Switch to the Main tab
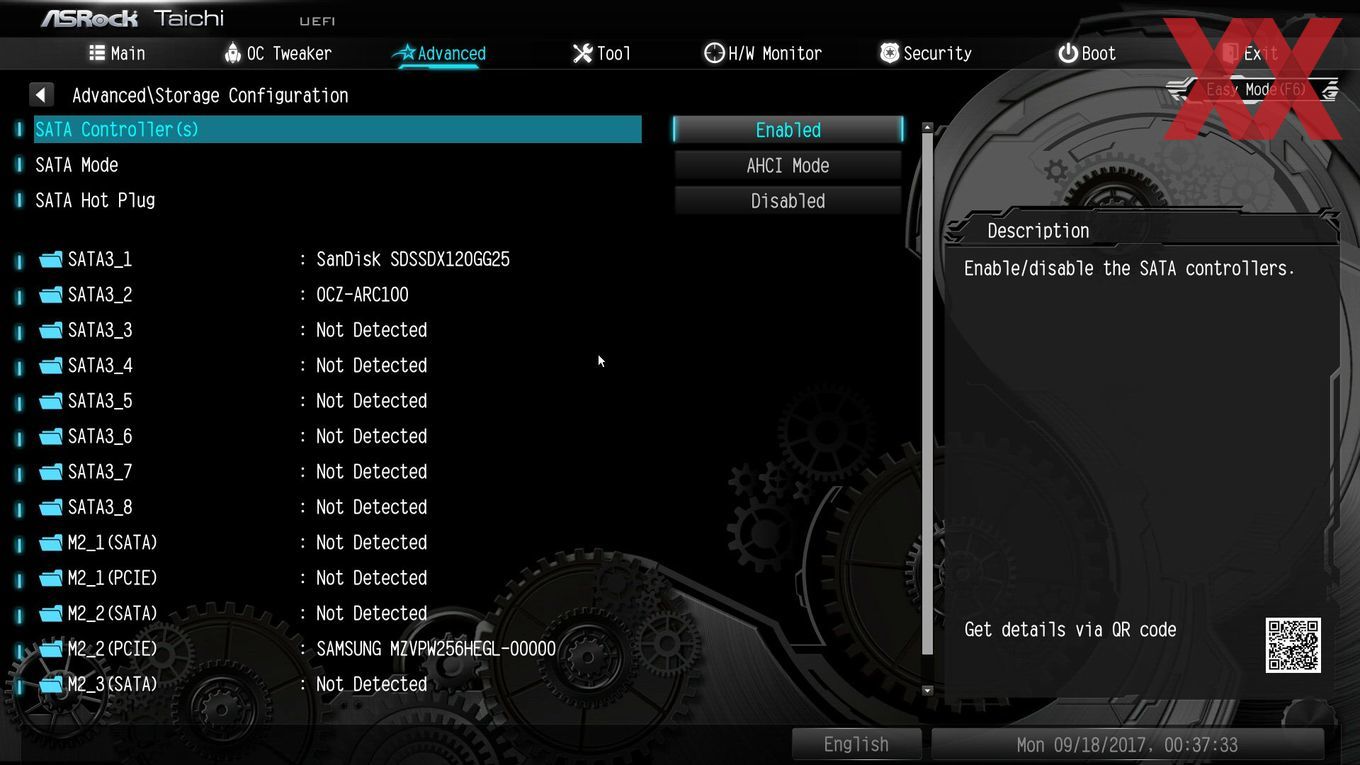Image resolution: width=1360 pixels, height=765 pixels. click(116, 53)
